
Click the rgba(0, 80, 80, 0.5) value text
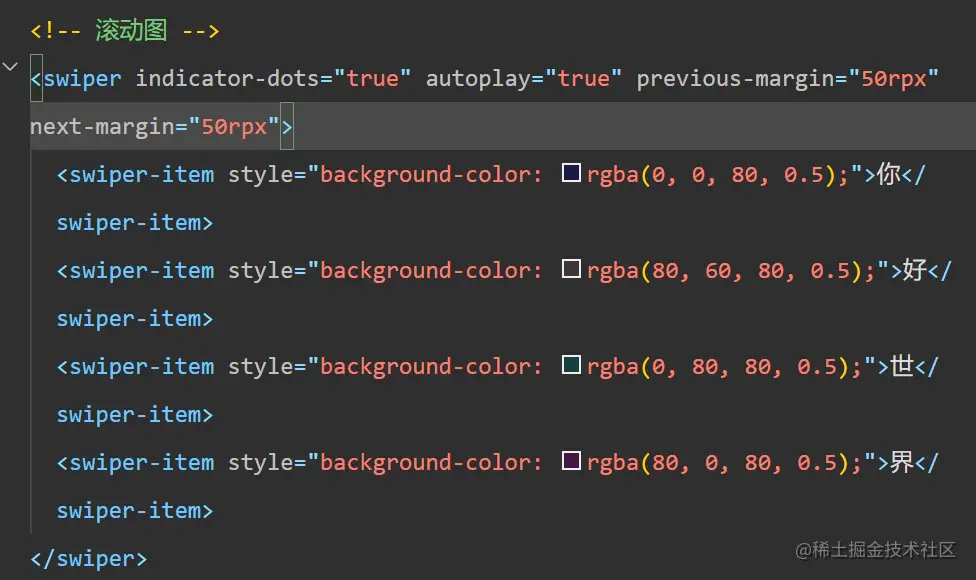[717, 367]
